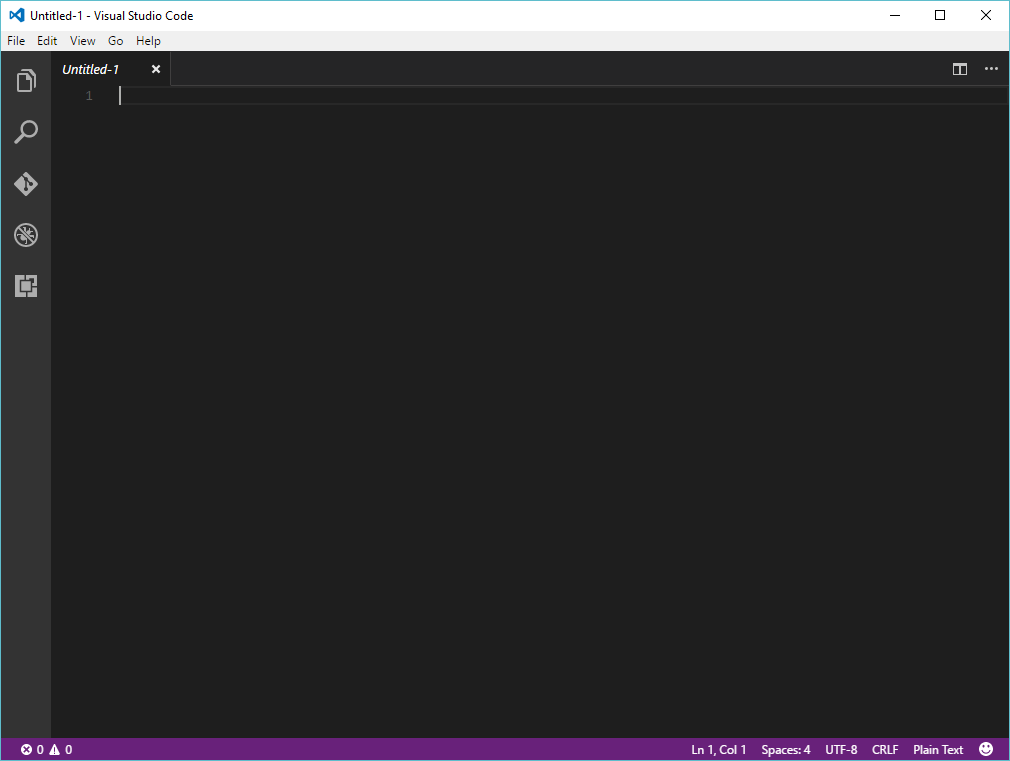Split the editor with the split icon

960,69
